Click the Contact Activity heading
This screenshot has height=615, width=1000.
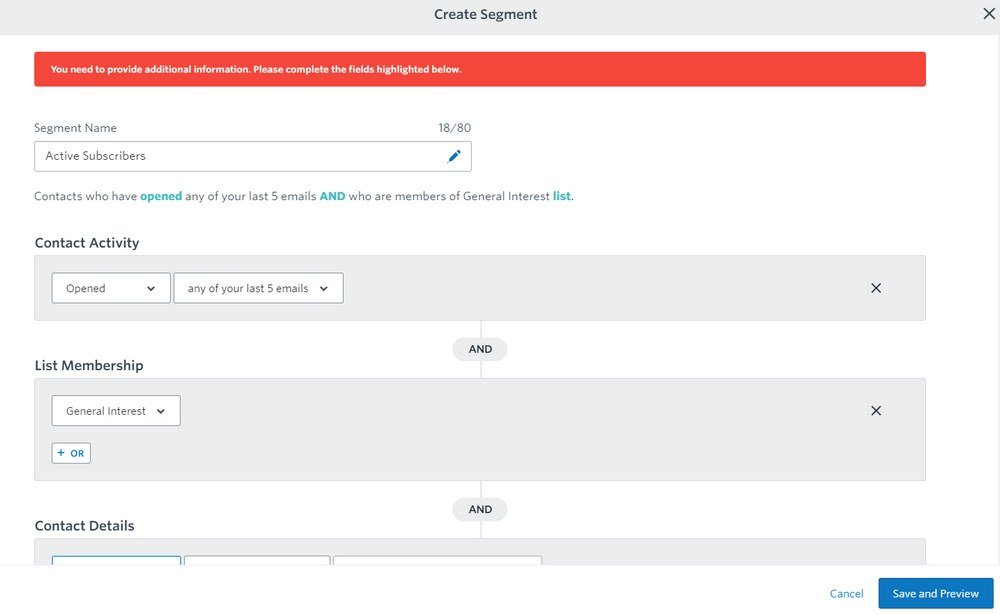[x=87, y=243]
